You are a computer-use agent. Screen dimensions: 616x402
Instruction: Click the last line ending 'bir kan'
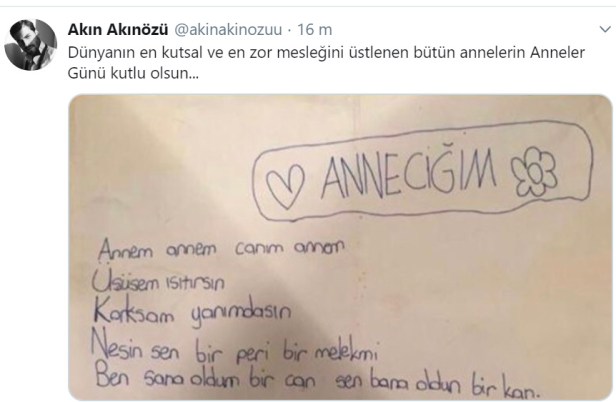(317, 381)
